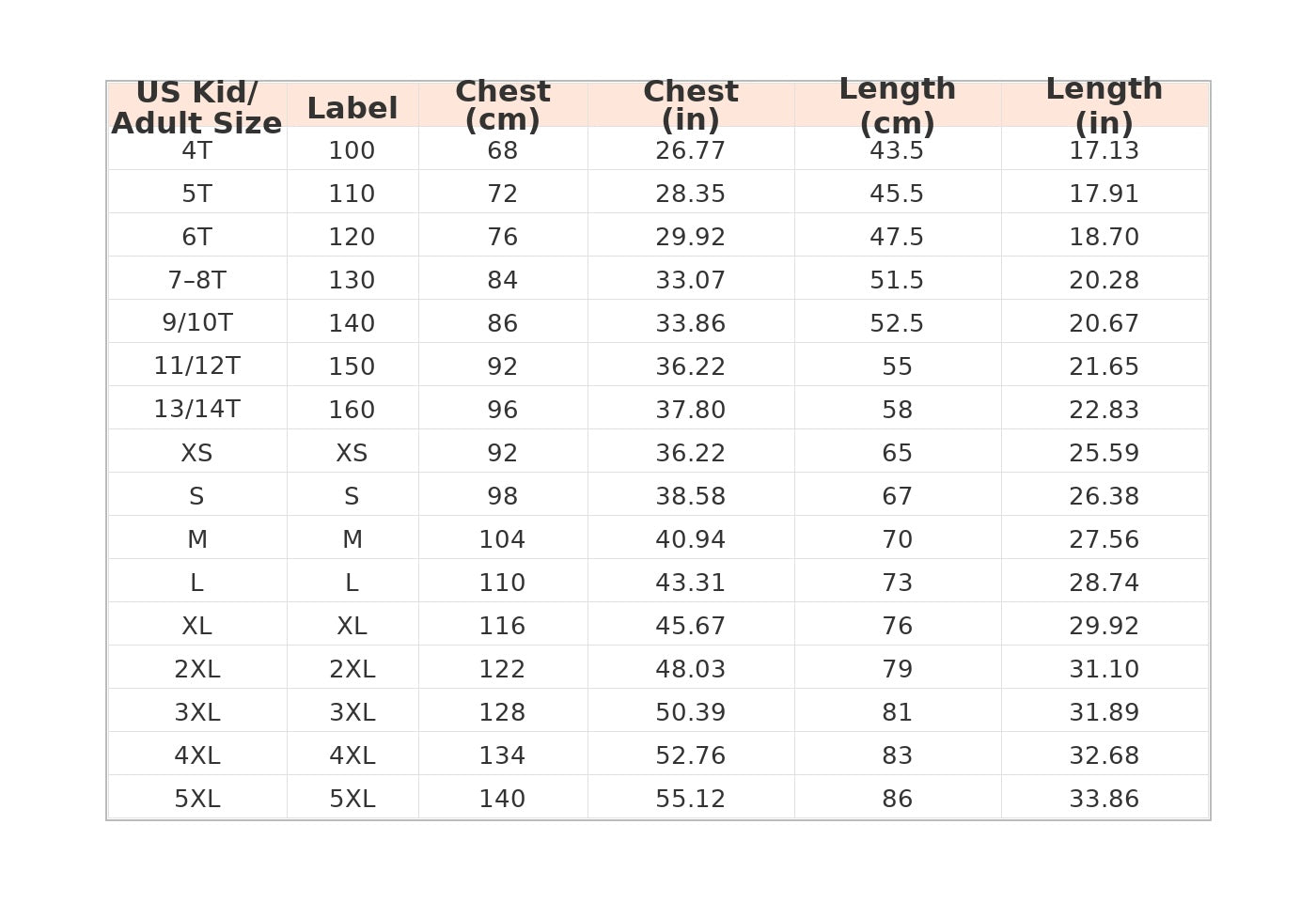Screen dimensions: 1316x918
Task: Select the XL label cell
Action: click(x=352, y=624)
